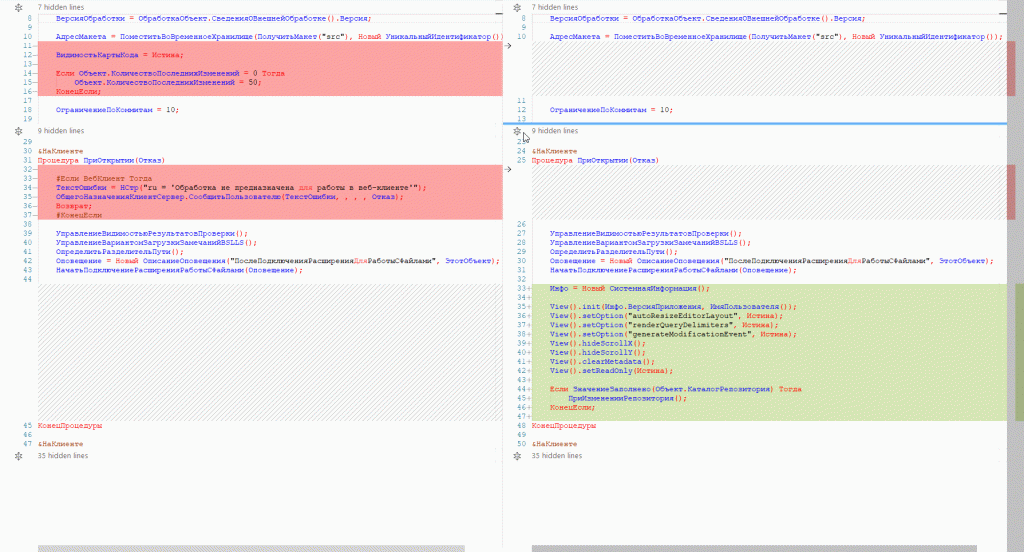This screenshot has height=552, width=1024.
Task: Click the '7 hidden lines' label in left pane
Action: click(61, 7)
